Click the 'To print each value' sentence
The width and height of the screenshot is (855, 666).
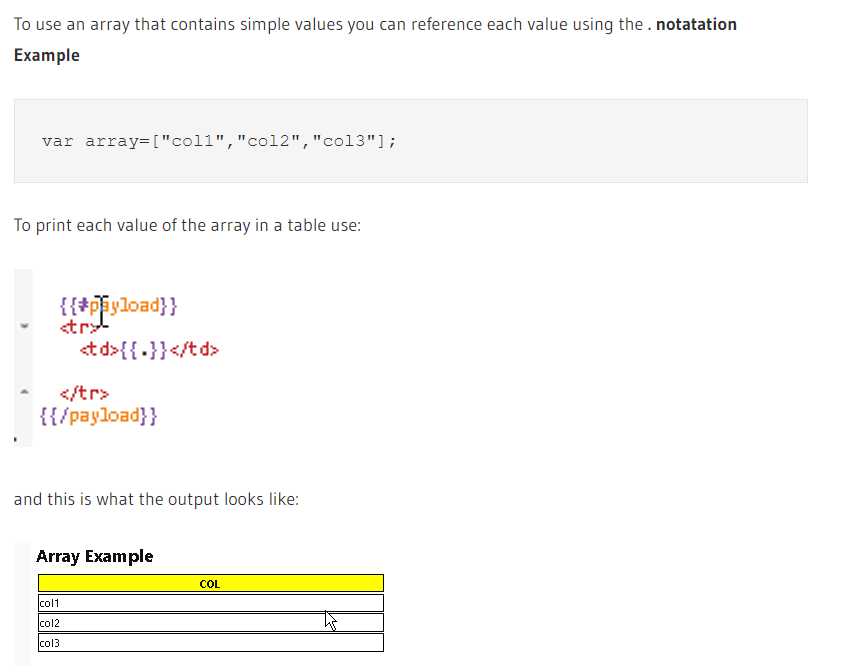(187, 225)
